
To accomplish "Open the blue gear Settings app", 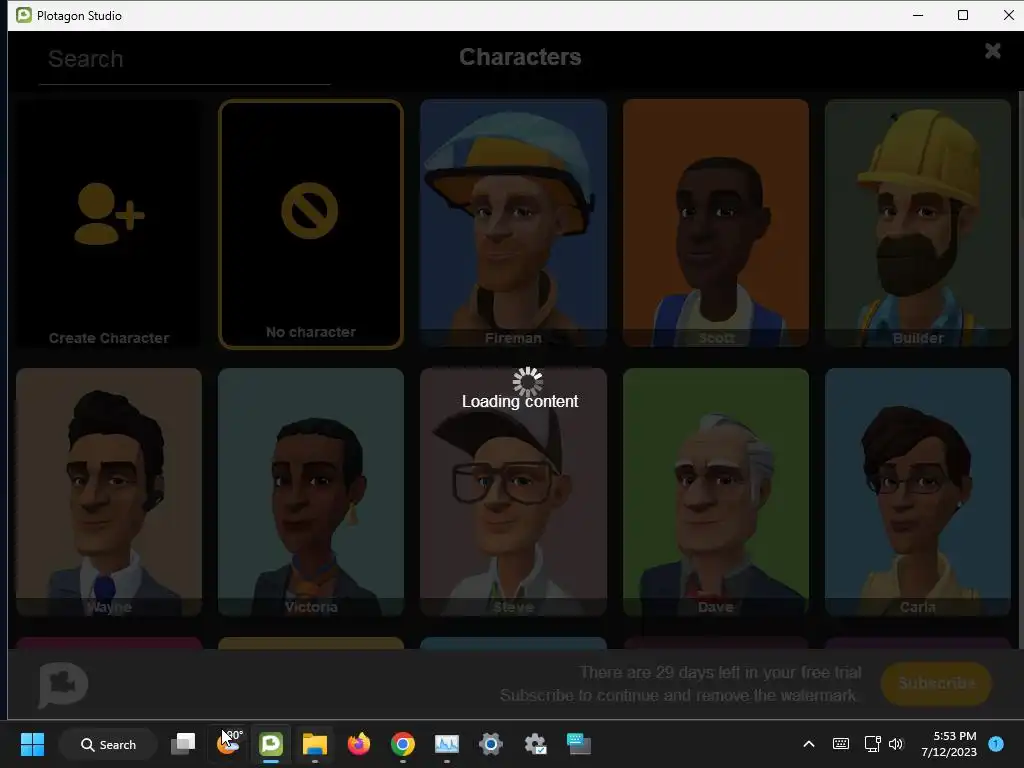I will [x=490, y=744].
